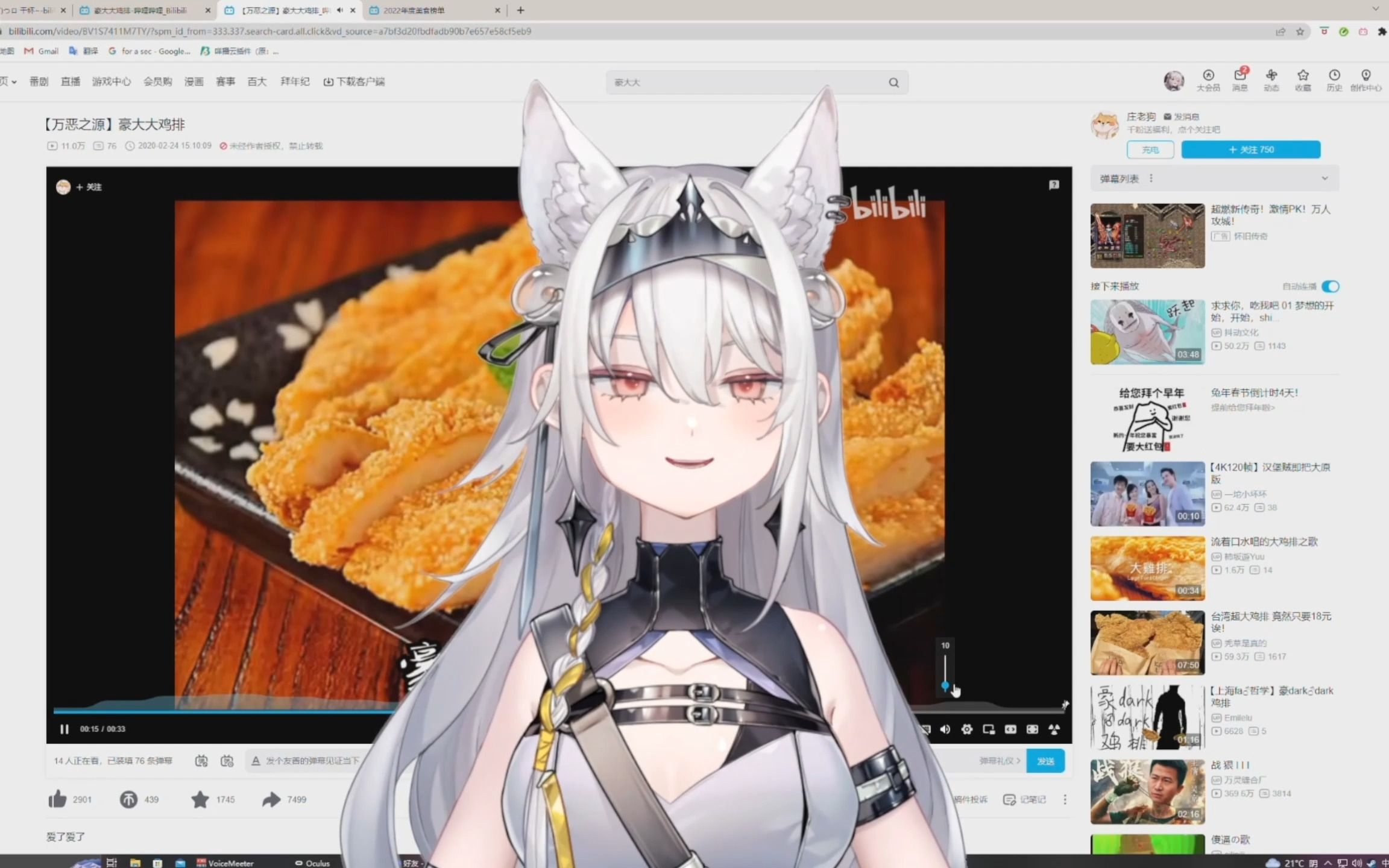Switch player to wide-screen mode icon
The height and width of the screenshot is (868, 1389).
coord(1010,729)
